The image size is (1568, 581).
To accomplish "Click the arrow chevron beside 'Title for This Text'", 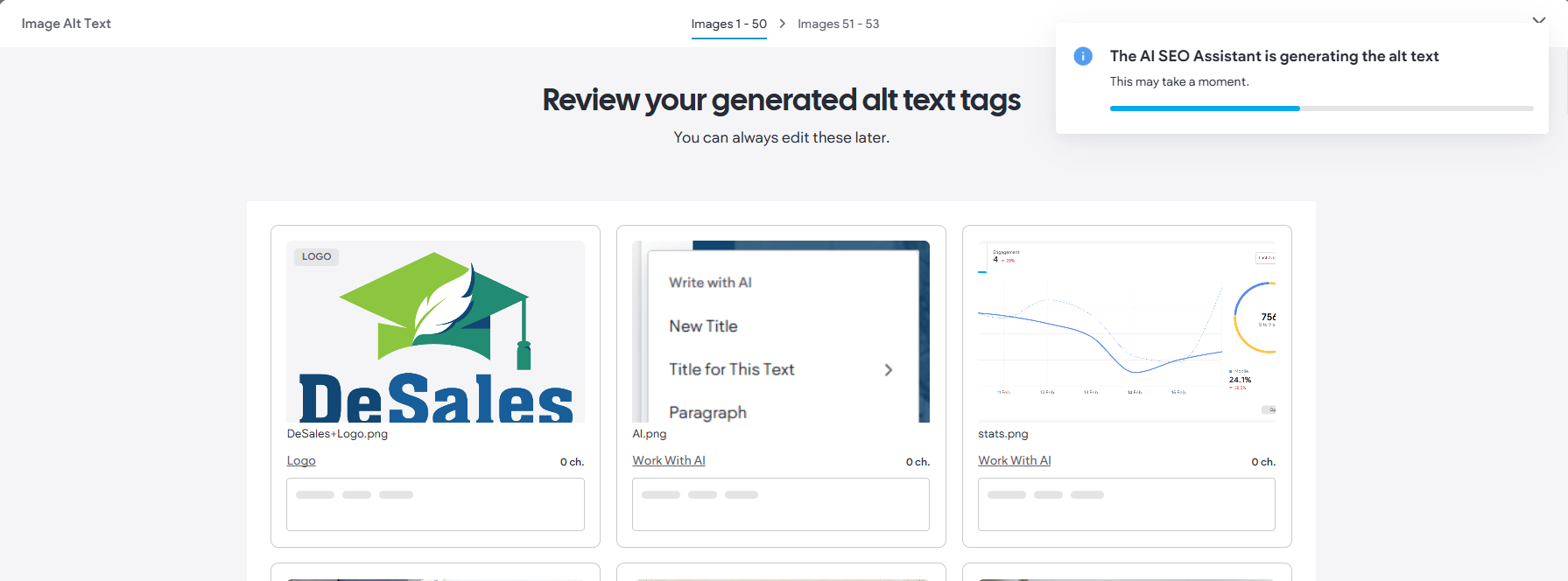I will pos(889,370).
